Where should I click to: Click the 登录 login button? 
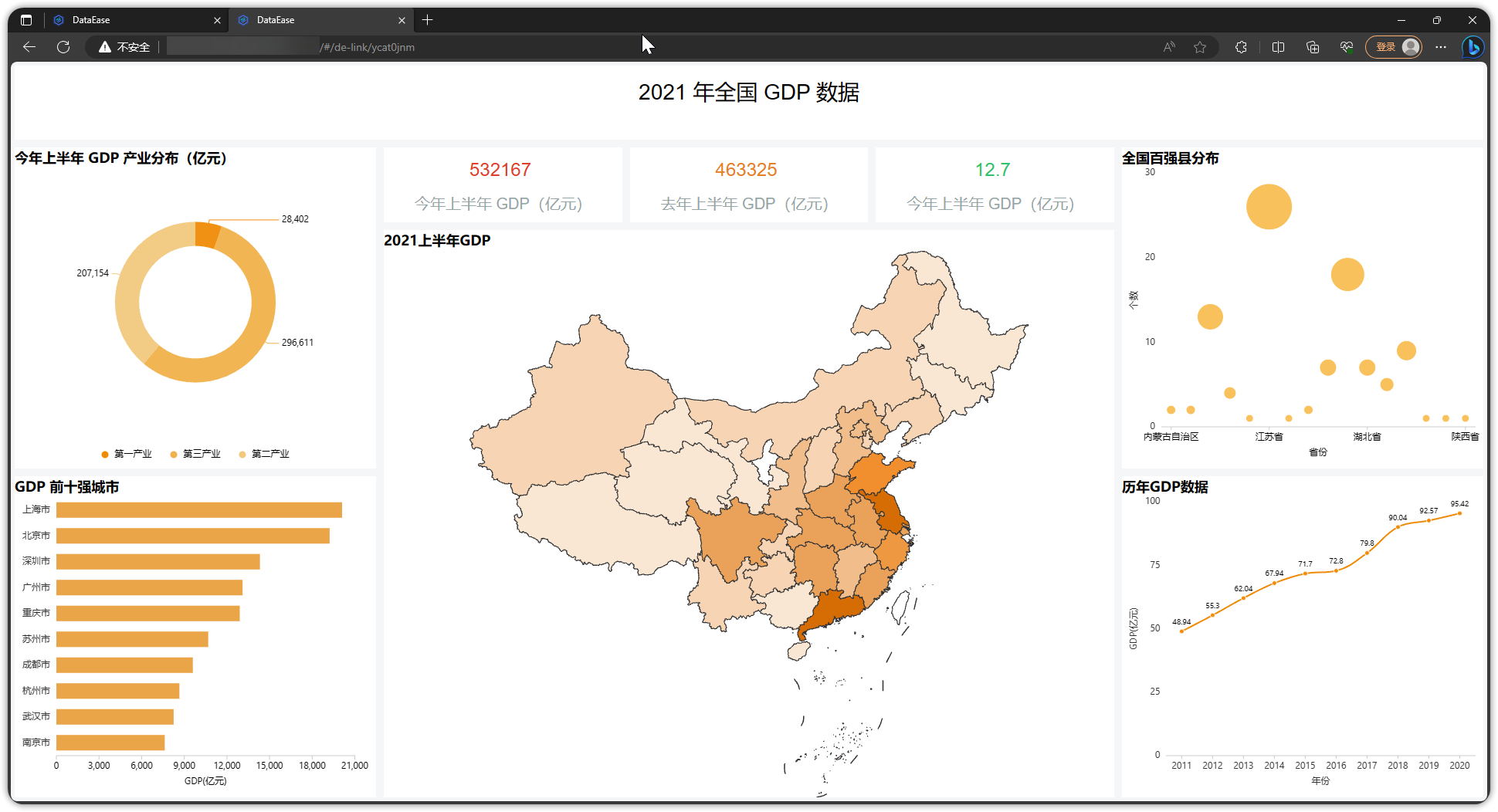1387,47
